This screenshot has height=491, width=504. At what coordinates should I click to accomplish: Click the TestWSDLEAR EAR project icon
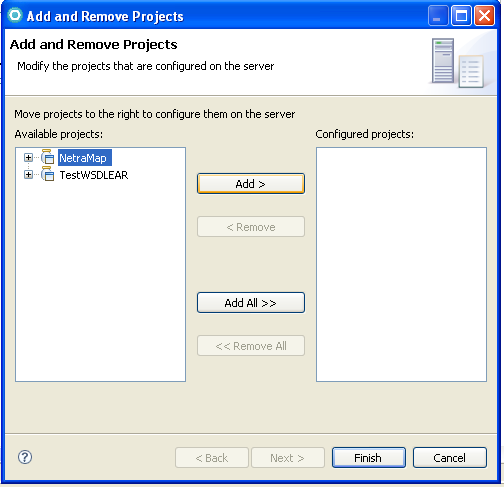(47, 174)
